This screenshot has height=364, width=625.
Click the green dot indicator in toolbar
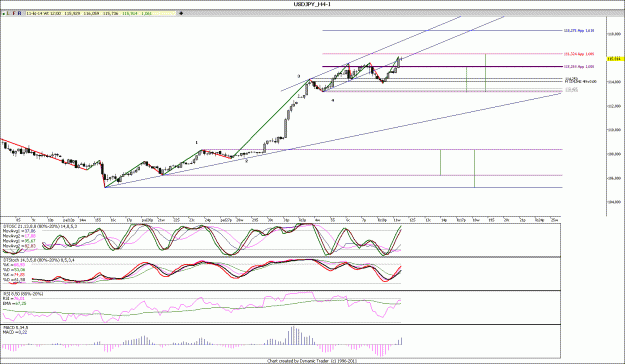(x=4, y=13)
